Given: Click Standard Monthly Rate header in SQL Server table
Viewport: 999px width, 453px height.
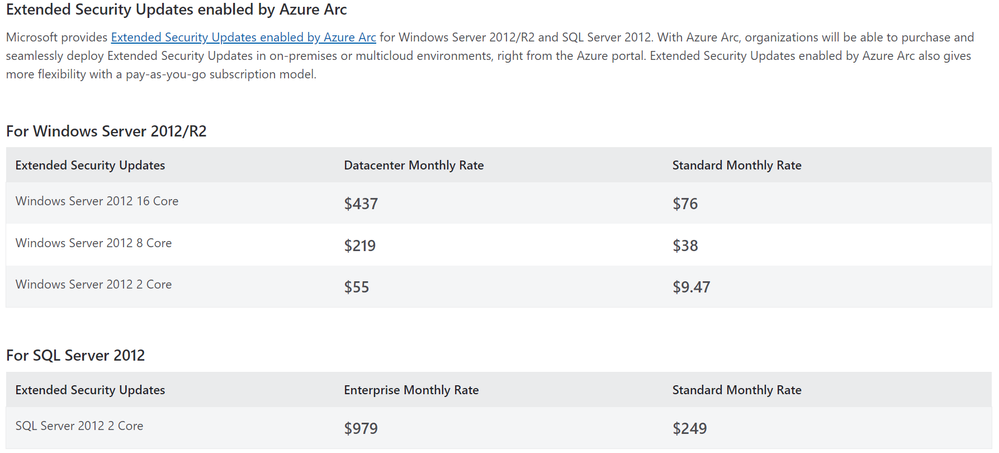Looking at the screenshot, I should [737, 390].
